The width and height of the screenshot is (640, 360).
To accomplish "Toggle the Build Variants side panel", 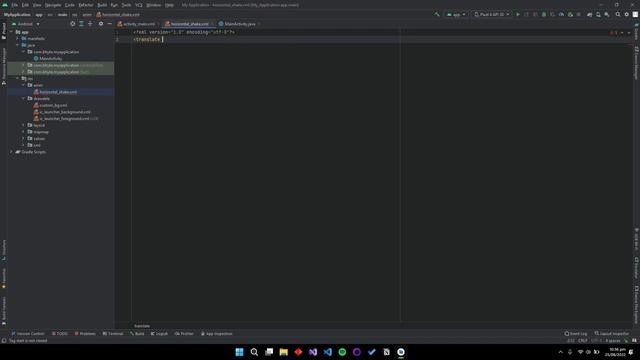I will [4, 311].
